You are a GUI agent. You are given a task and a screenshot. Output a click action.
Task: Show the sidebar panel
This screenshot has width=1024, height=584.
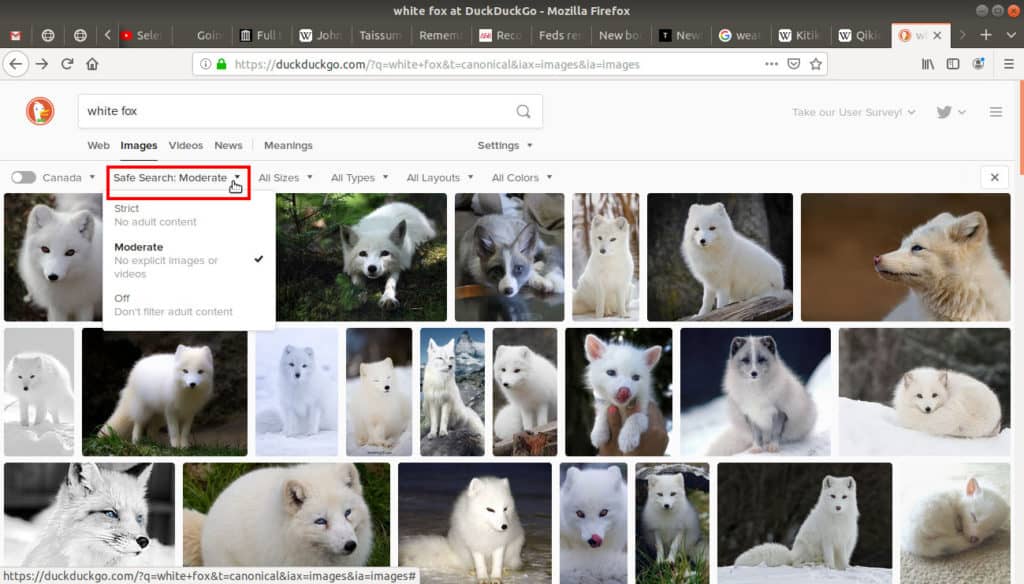pyautogui.click(x=953, y=64)
